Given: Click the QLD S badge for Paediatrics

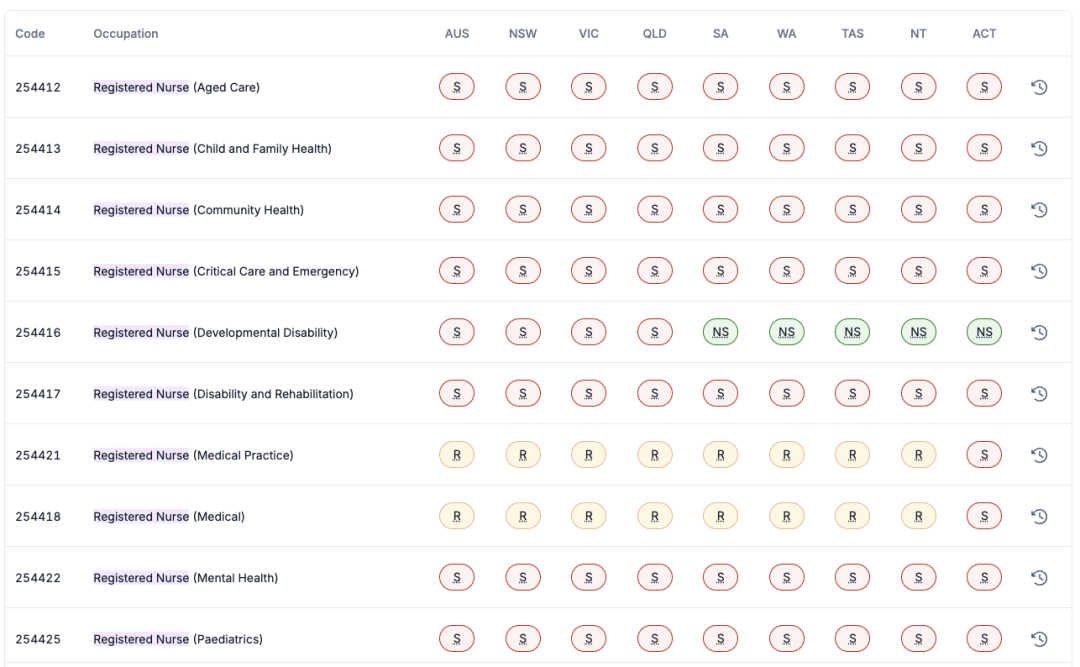Looking at the screenshot, I should (654, 639).
